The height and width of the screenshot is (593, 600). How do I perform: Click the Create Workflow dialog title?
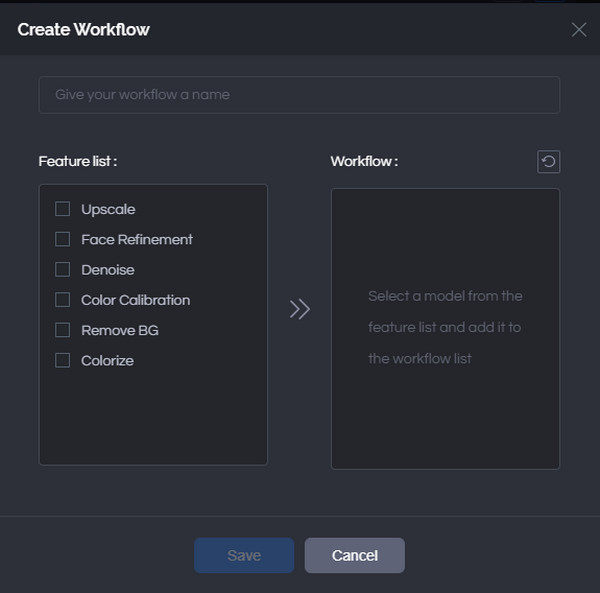click(83, 29)
